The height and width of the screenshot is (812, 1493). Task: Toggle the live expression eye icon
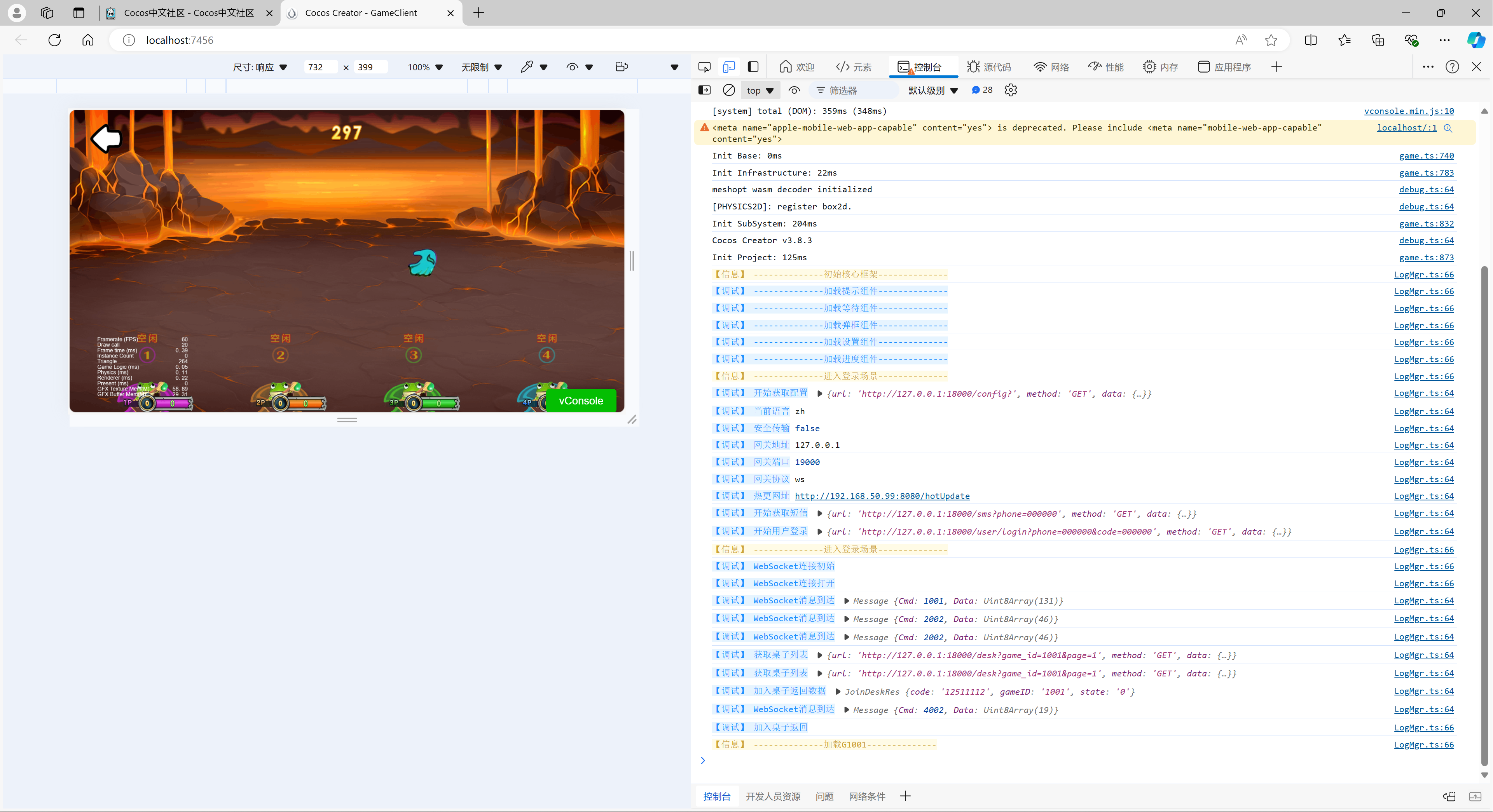coord(794,91)
